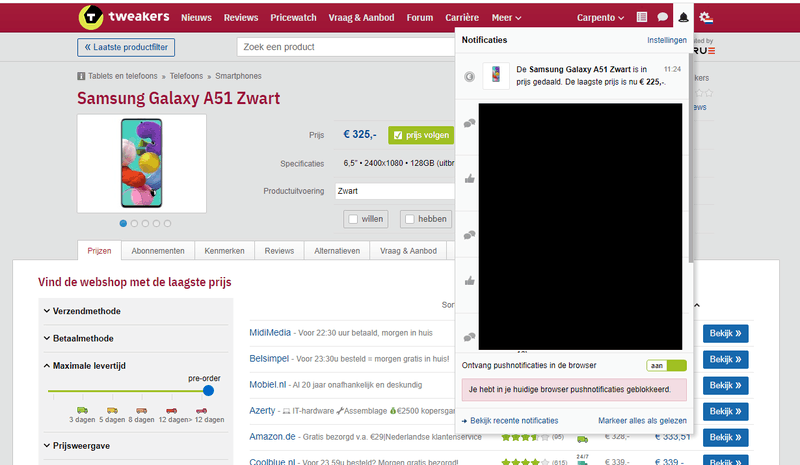Click Bekijk button for Azerty
800x465 pixels.
pyautogui.click(x=726, y=411)
